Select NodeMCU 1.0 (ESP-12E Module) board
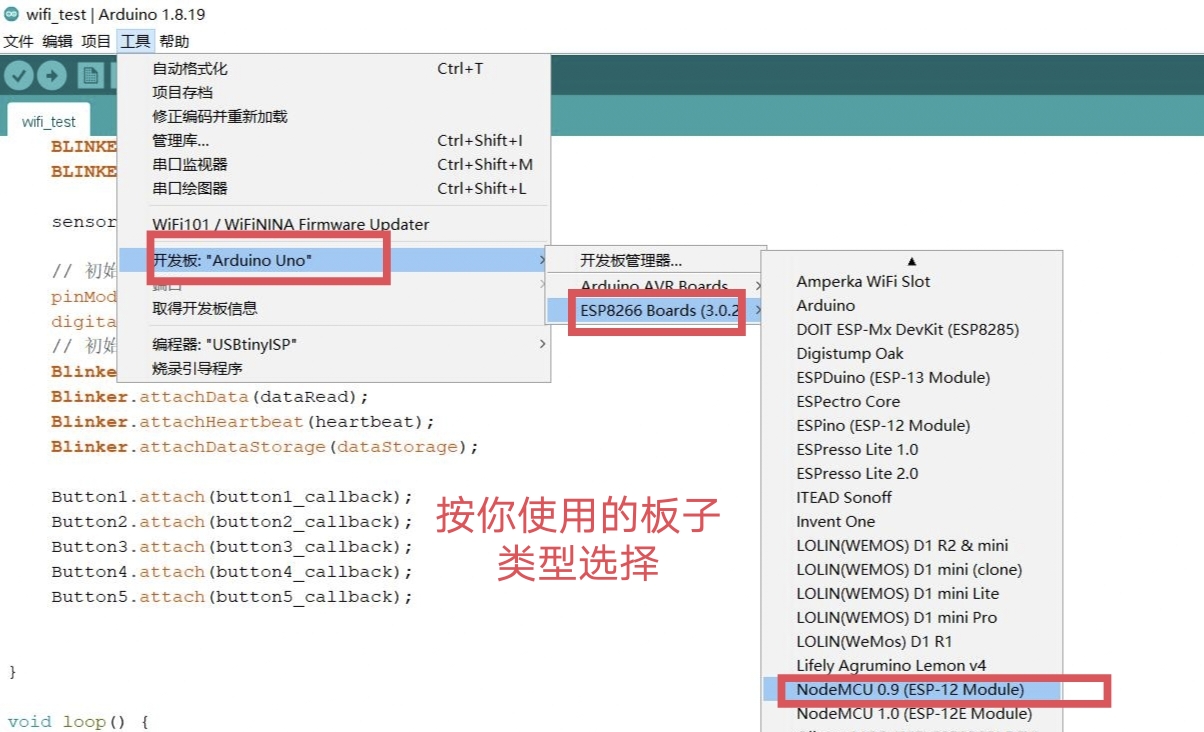The image size is (1204, 732). (x=911, y=713)
